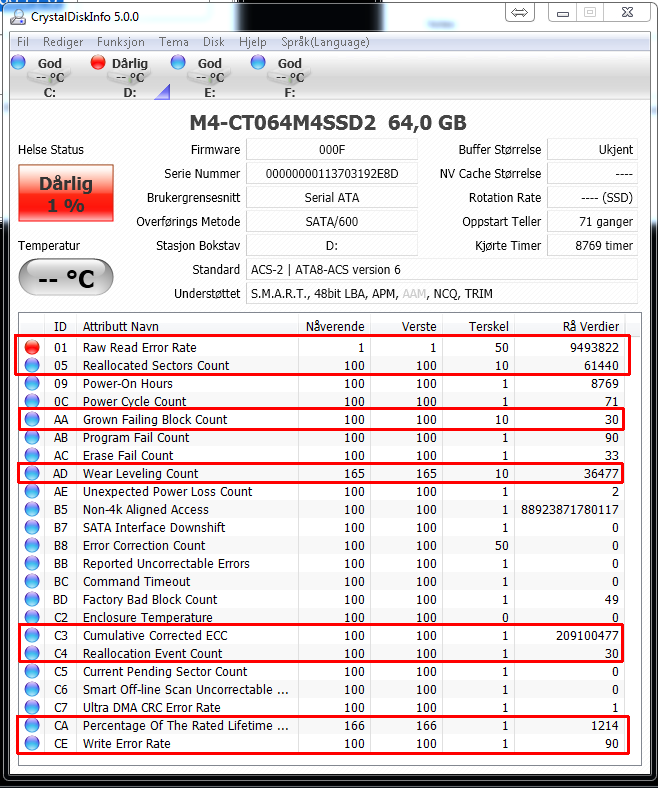Click the Firmware field 000F

coord(332,150)
